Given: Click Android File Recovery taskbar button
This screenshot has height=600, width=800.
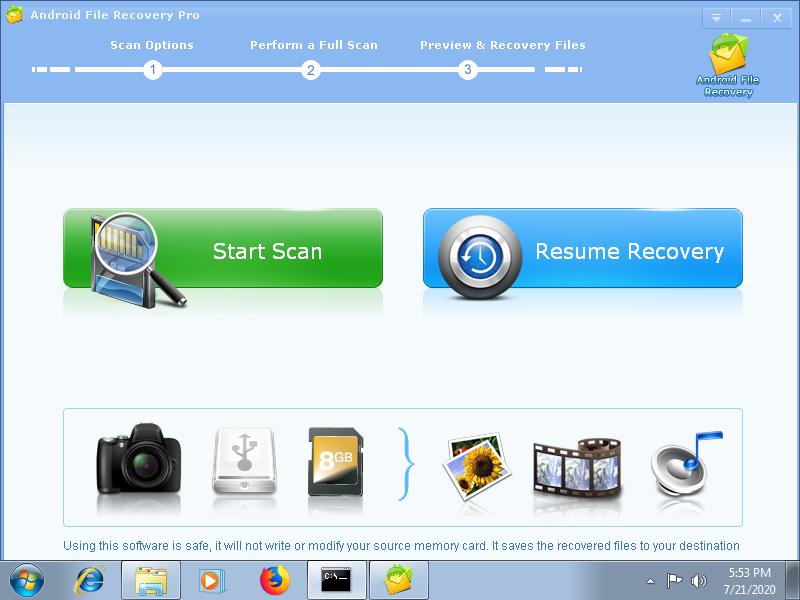Looking at the screenshot, I should tap(398, 580).
